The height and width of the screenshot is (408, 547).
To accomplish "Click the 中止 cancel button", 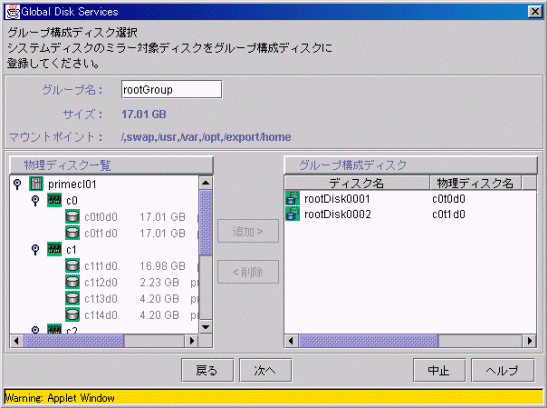I will [x=439, y=370].
